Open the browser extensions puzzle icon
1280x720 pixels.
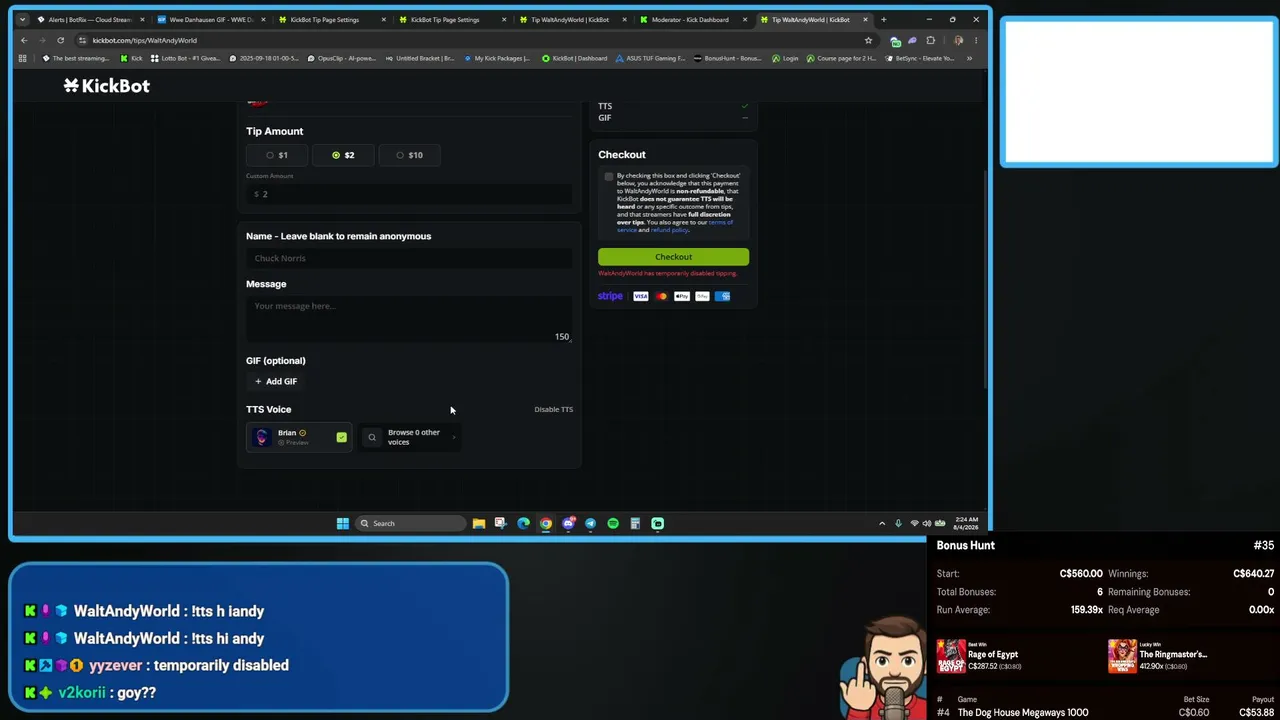[930, 40]
